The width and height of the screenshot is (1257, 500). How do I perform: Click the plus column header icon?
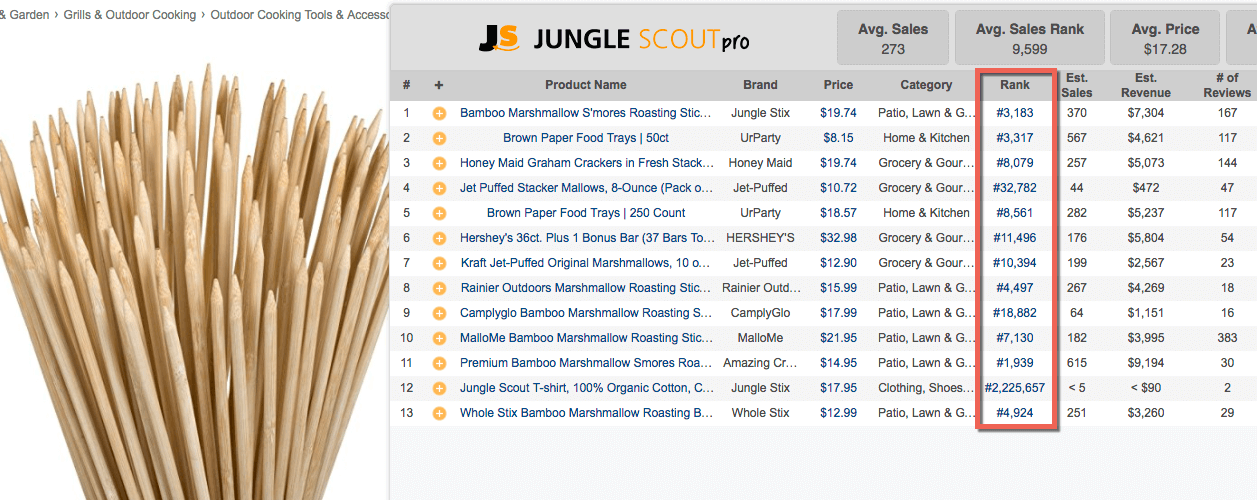pos(439,85)
